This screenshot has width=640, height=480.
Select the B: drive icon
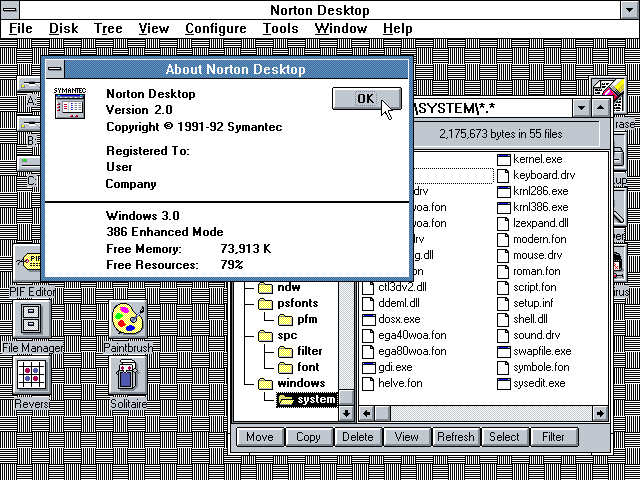point(31,124)
